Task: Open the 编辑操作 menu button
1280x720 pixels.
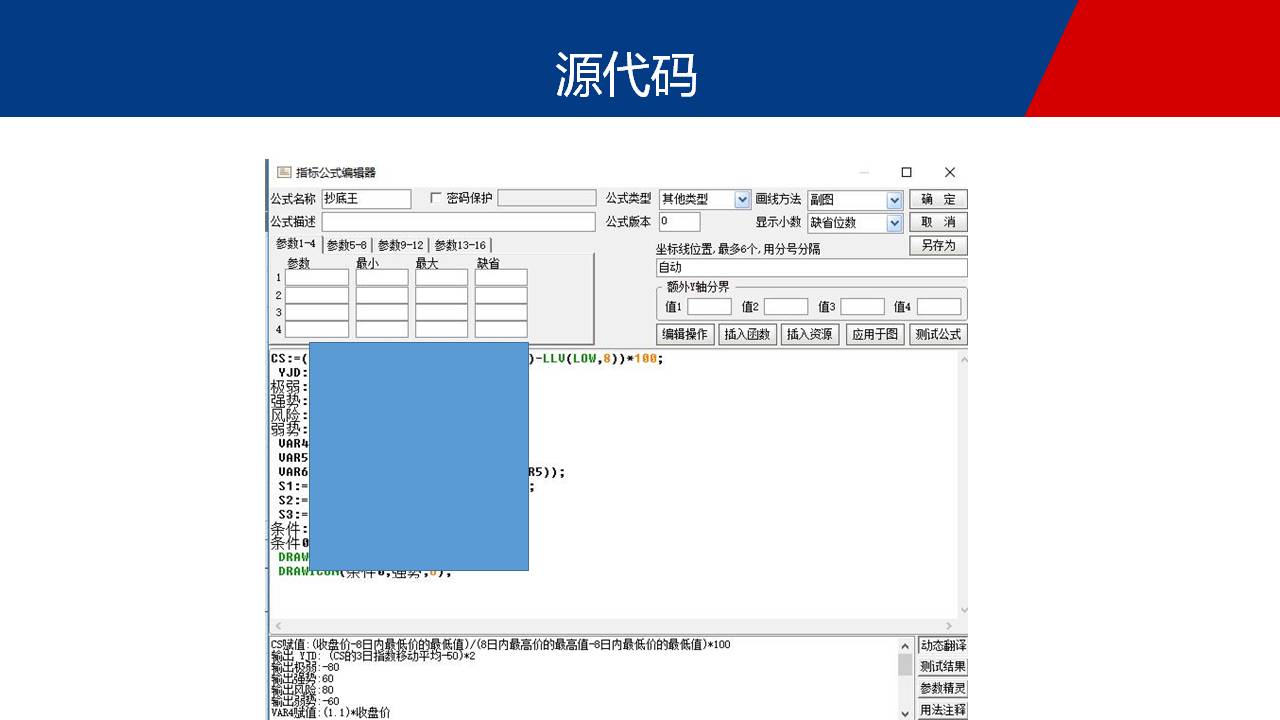Action: click(x=685, y=334)
